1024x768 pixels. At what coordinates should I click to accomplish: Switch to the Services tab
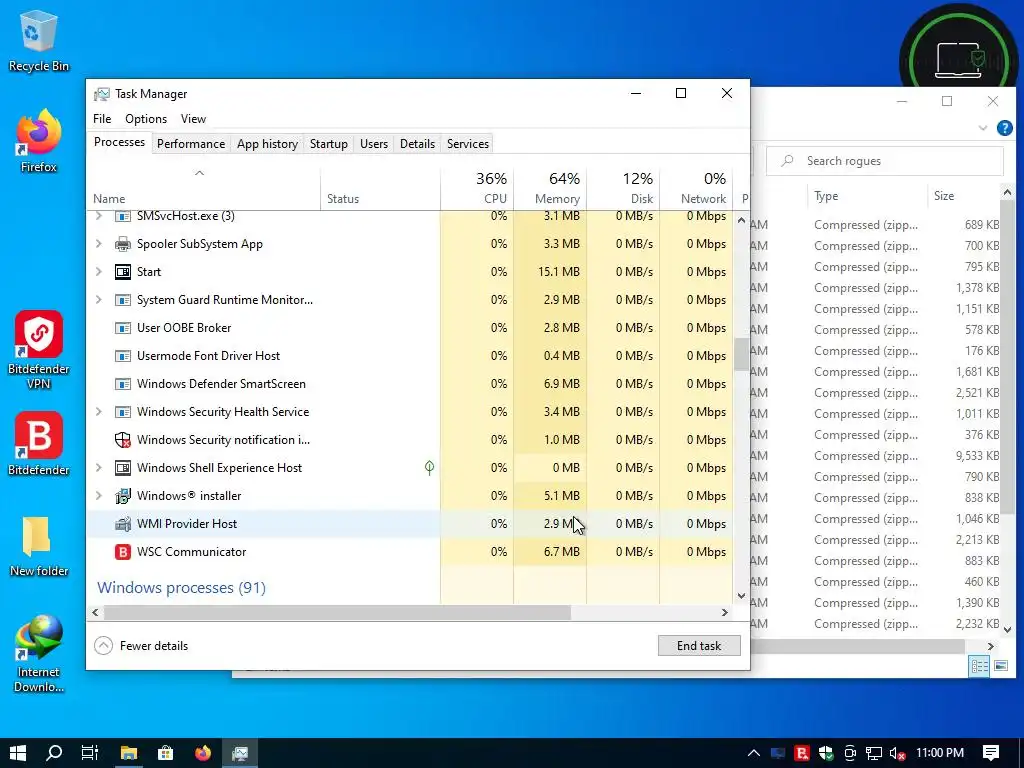468,144
